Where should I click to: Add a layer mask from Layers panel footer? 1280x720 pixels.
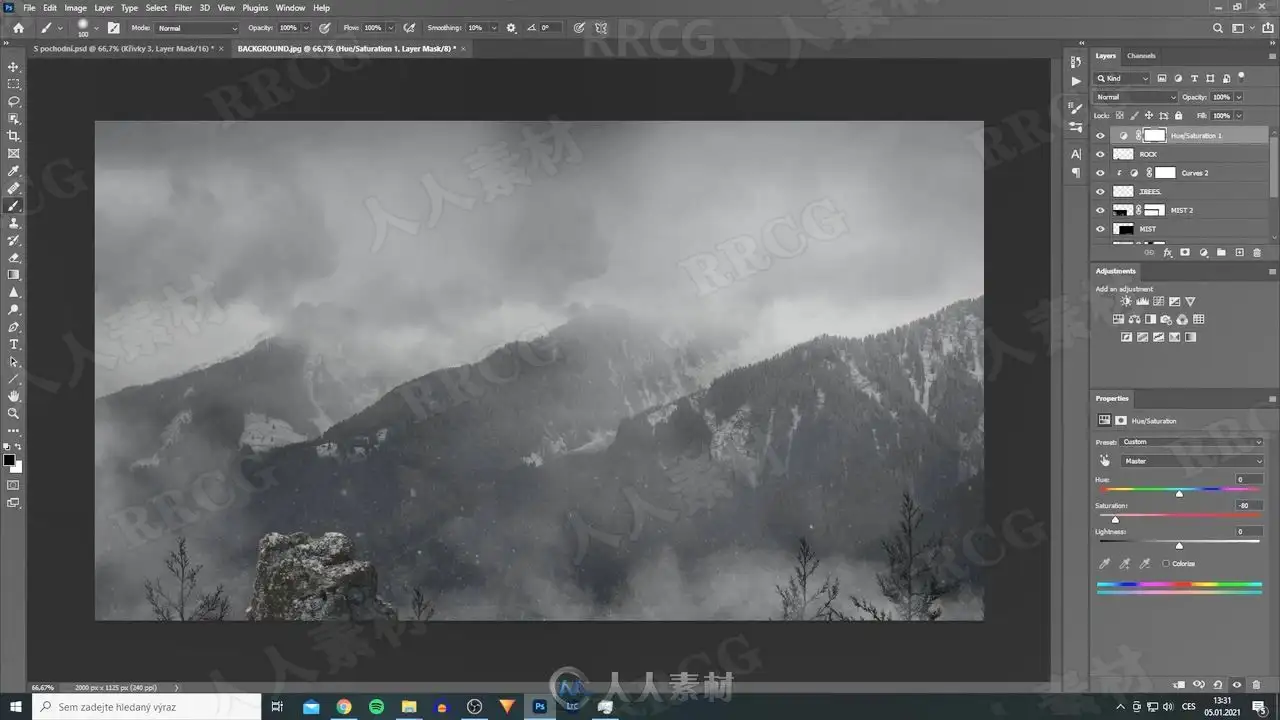tap(1185, 253)
